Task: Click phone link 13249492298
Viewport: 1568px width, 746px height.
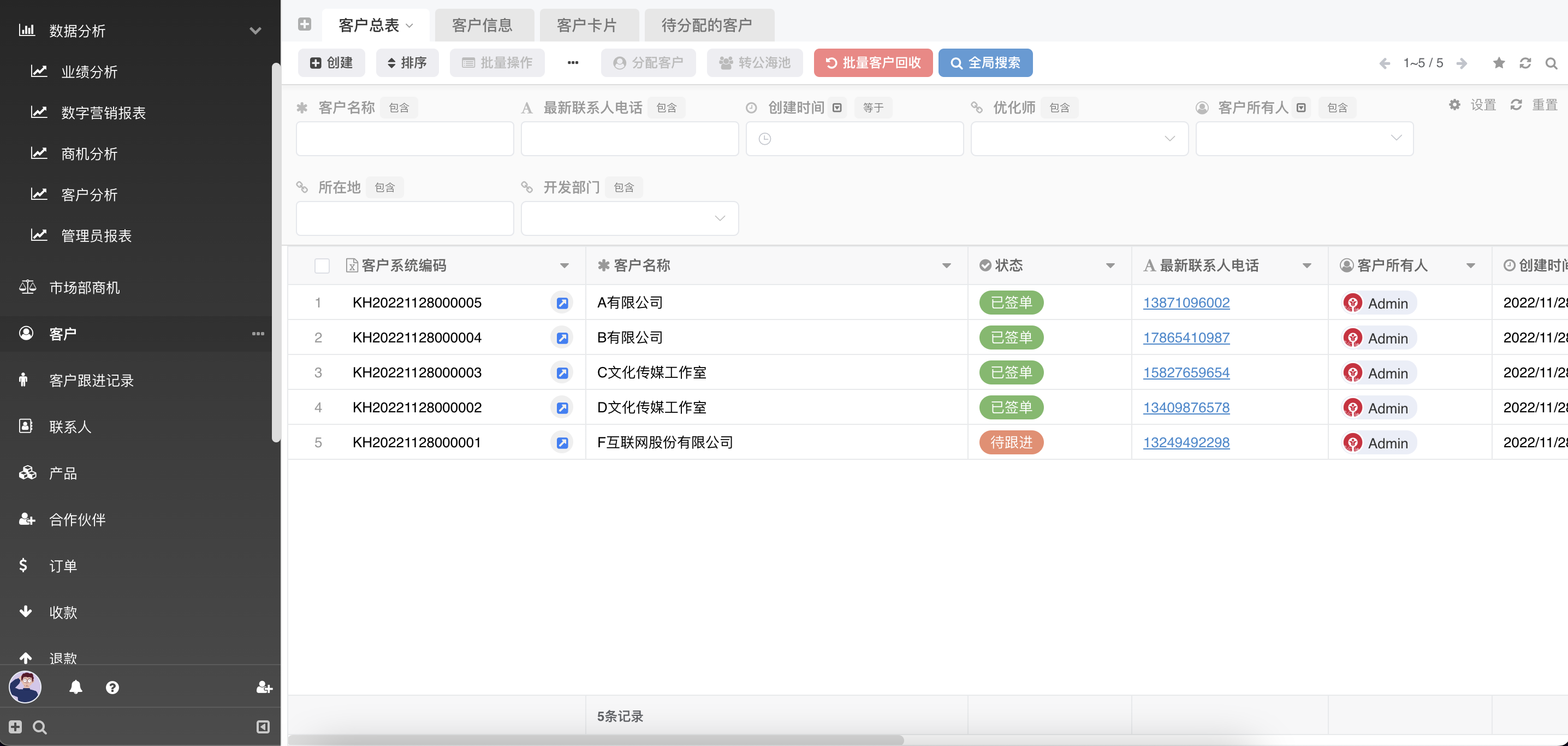Action: (x=1186, y=443)
